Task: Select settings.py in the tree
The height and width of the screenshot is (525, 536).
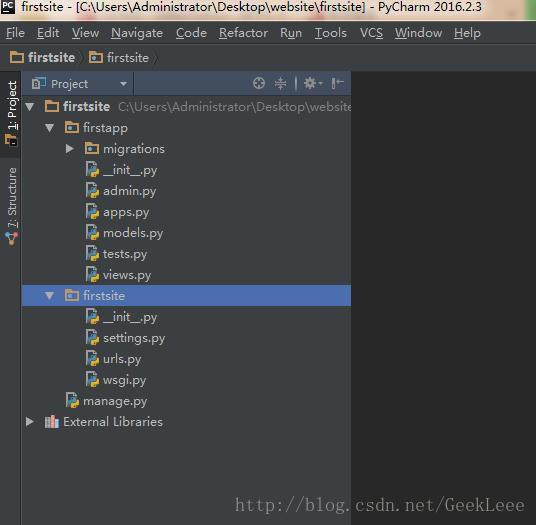Action: point(186,338)
